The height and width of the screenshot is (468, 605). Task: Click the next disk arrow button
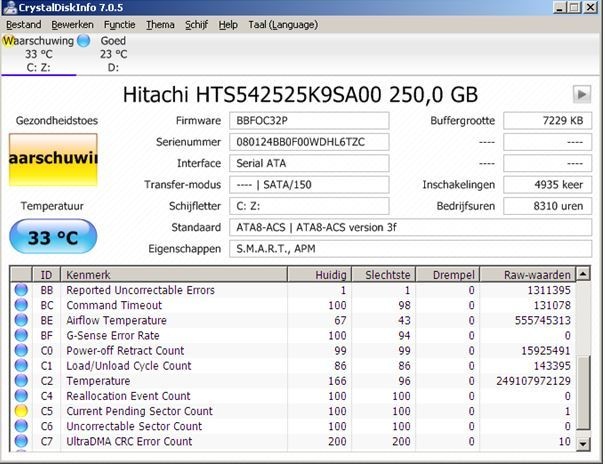coord(581,94)
